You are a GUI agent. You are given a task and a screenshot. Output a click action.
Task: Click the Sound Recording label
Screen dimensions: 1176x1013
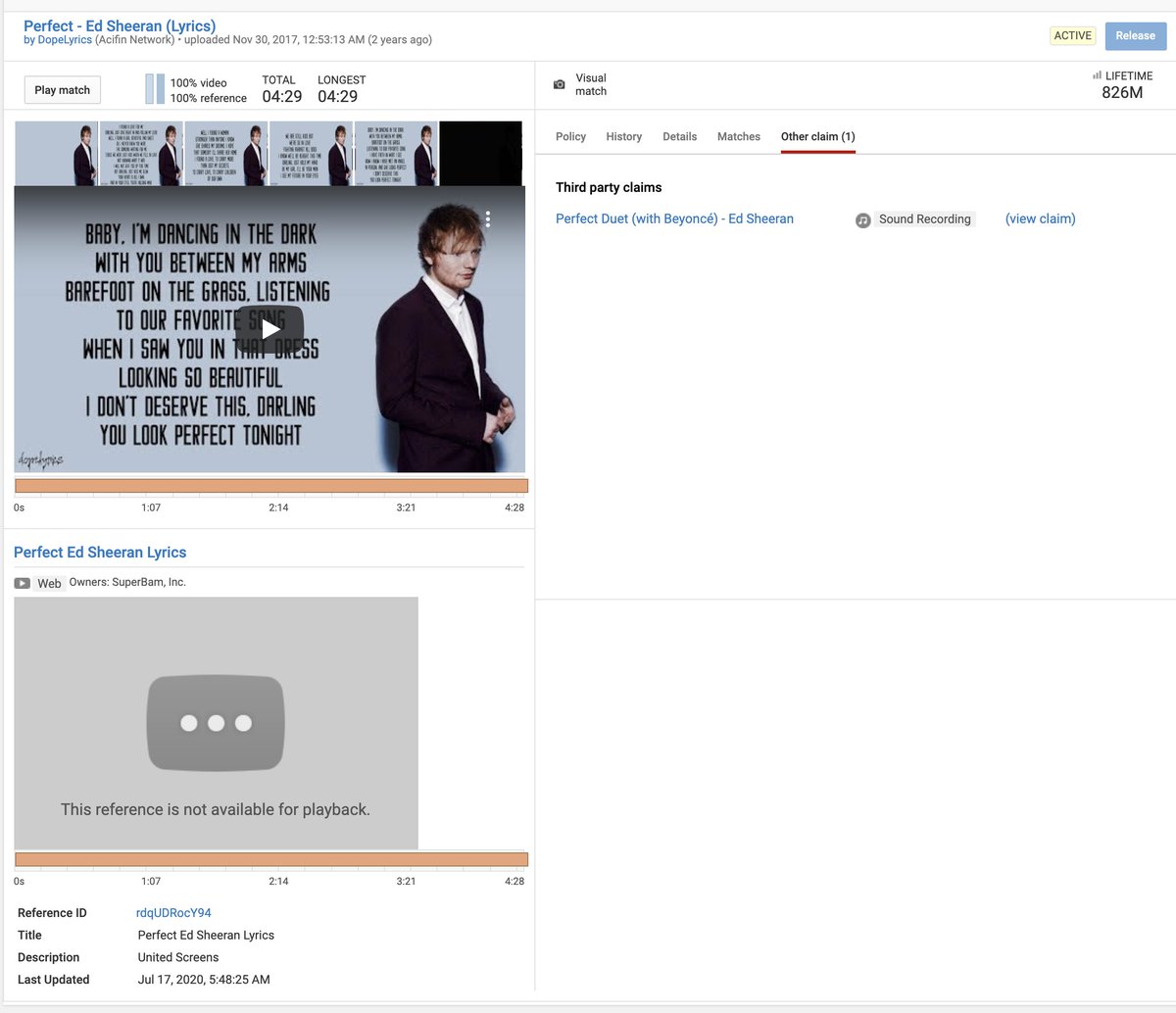coord(924,219)
